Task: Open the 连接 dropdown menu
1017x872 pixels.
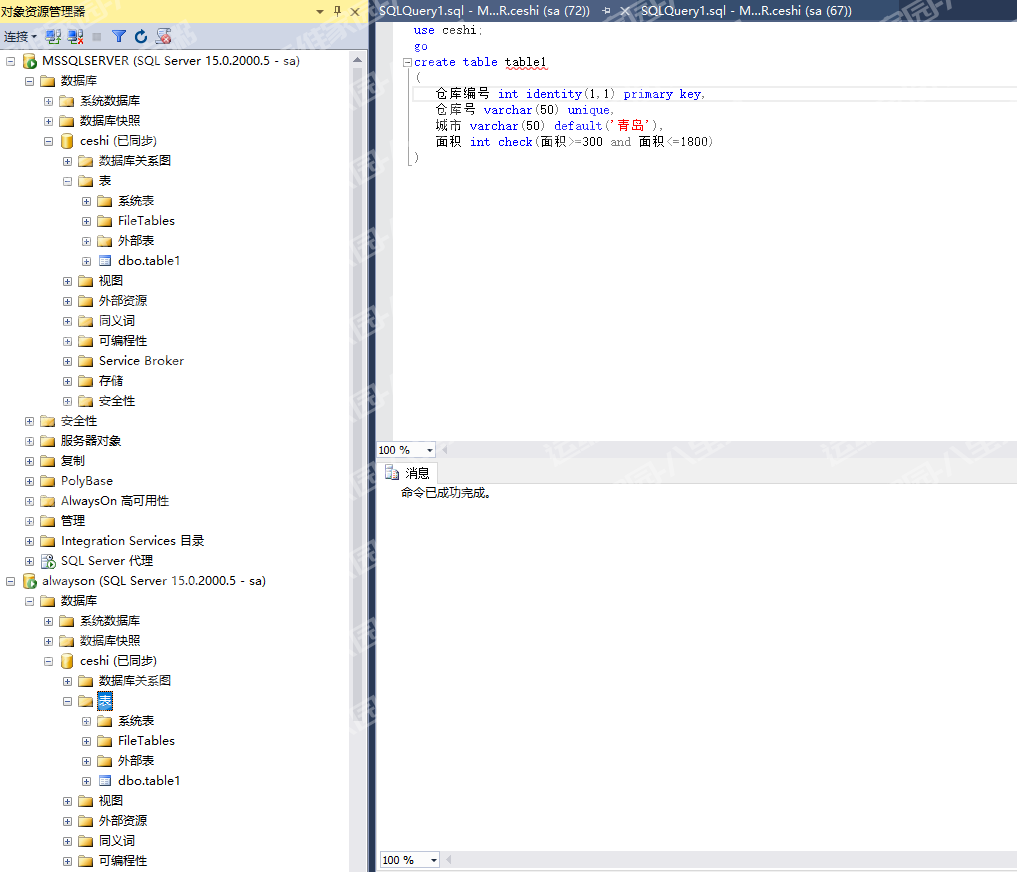Action: point(20,36)
